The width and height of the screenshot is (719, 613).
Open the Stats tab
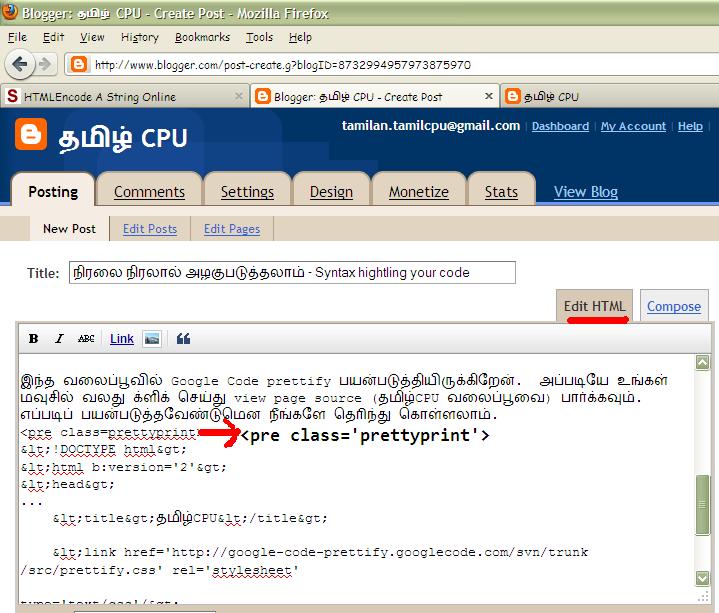pos(501,191)
